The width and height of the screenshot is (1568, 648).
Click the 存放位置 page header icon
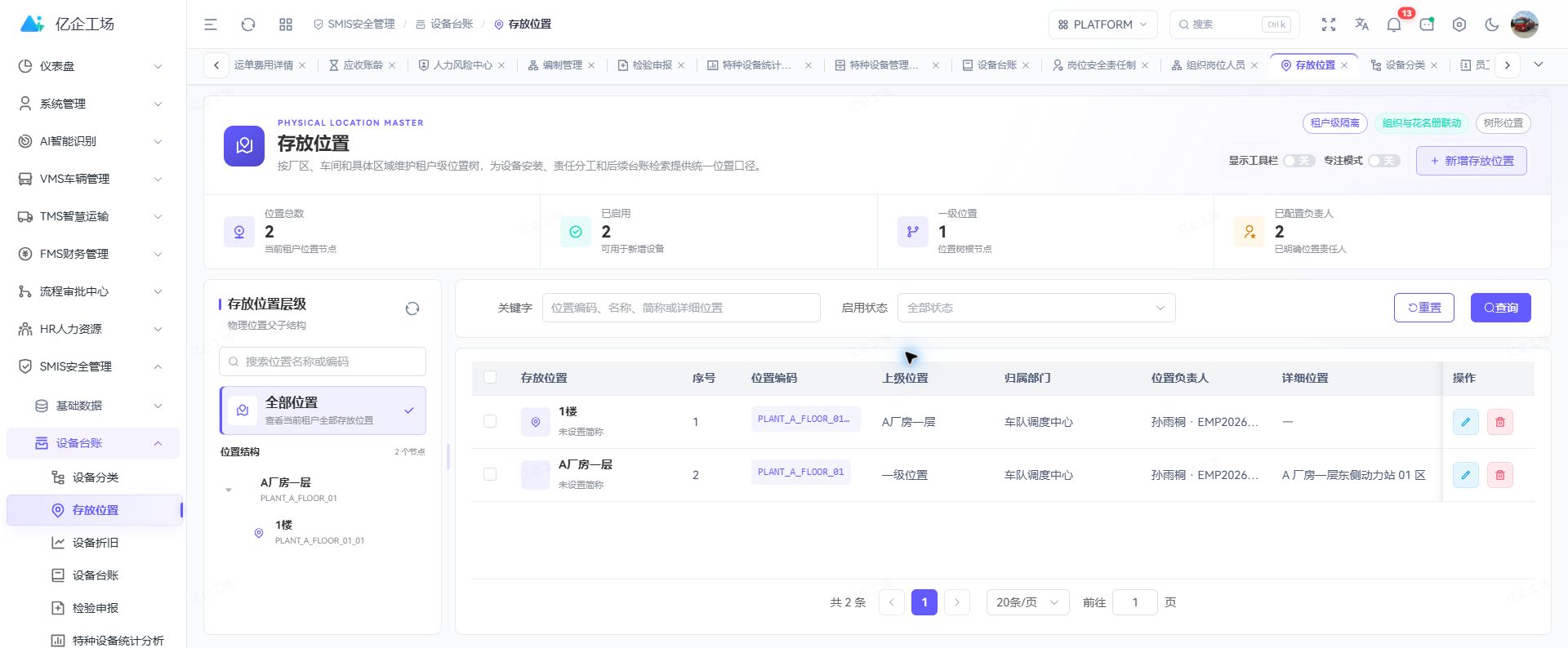(244, 146)
